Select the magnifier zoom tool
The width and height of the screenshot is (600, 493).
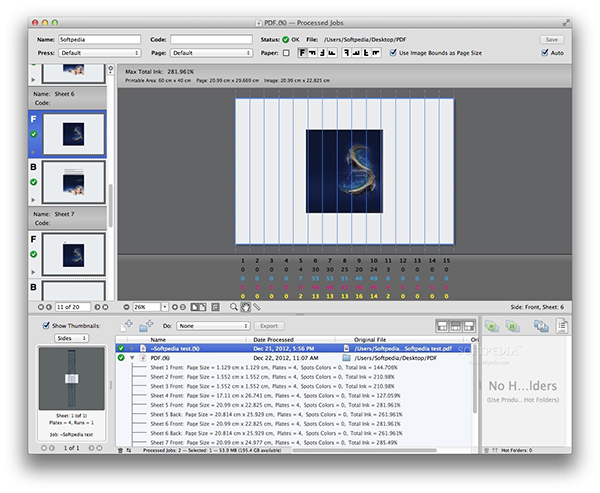tap(234, 306)
